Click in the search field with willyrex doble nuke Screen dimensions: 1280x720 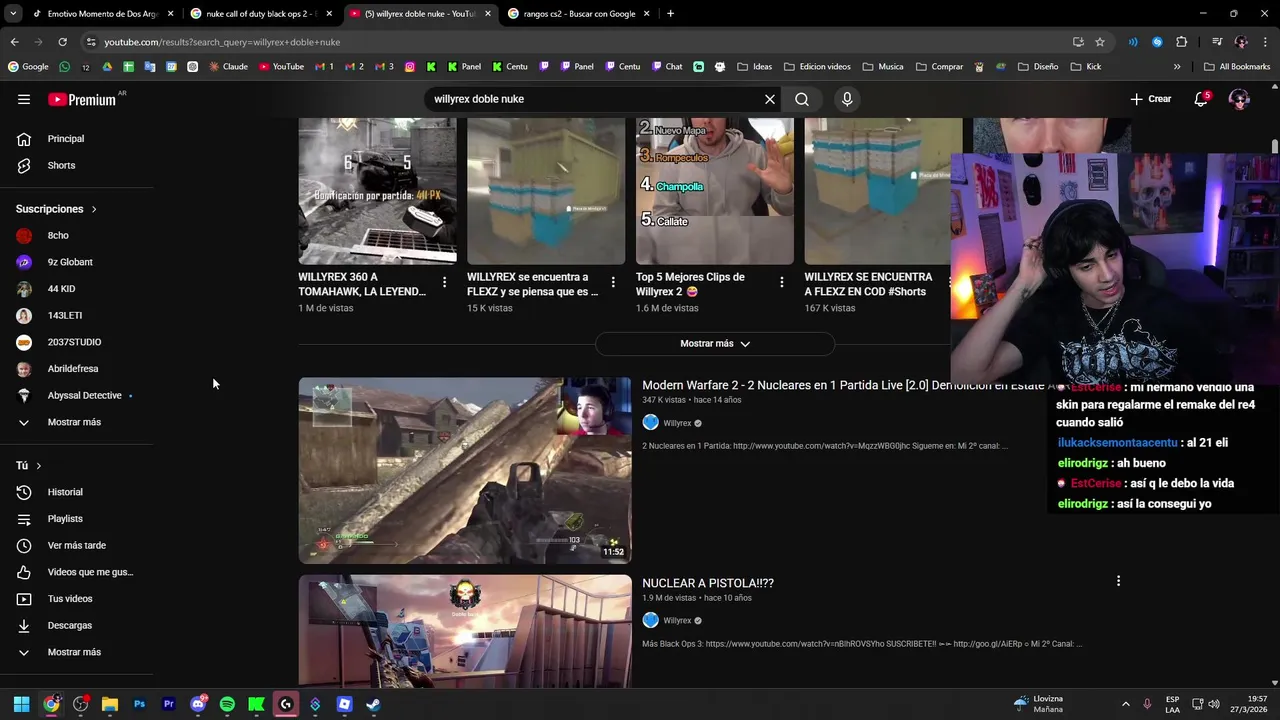(595, 99)
